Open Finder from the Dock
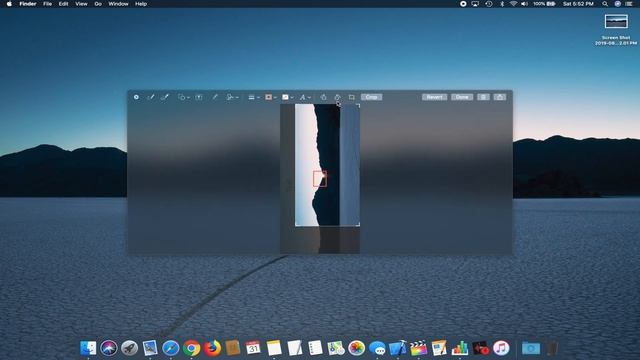This screenshot has width=640, height=360. (88, 348)
